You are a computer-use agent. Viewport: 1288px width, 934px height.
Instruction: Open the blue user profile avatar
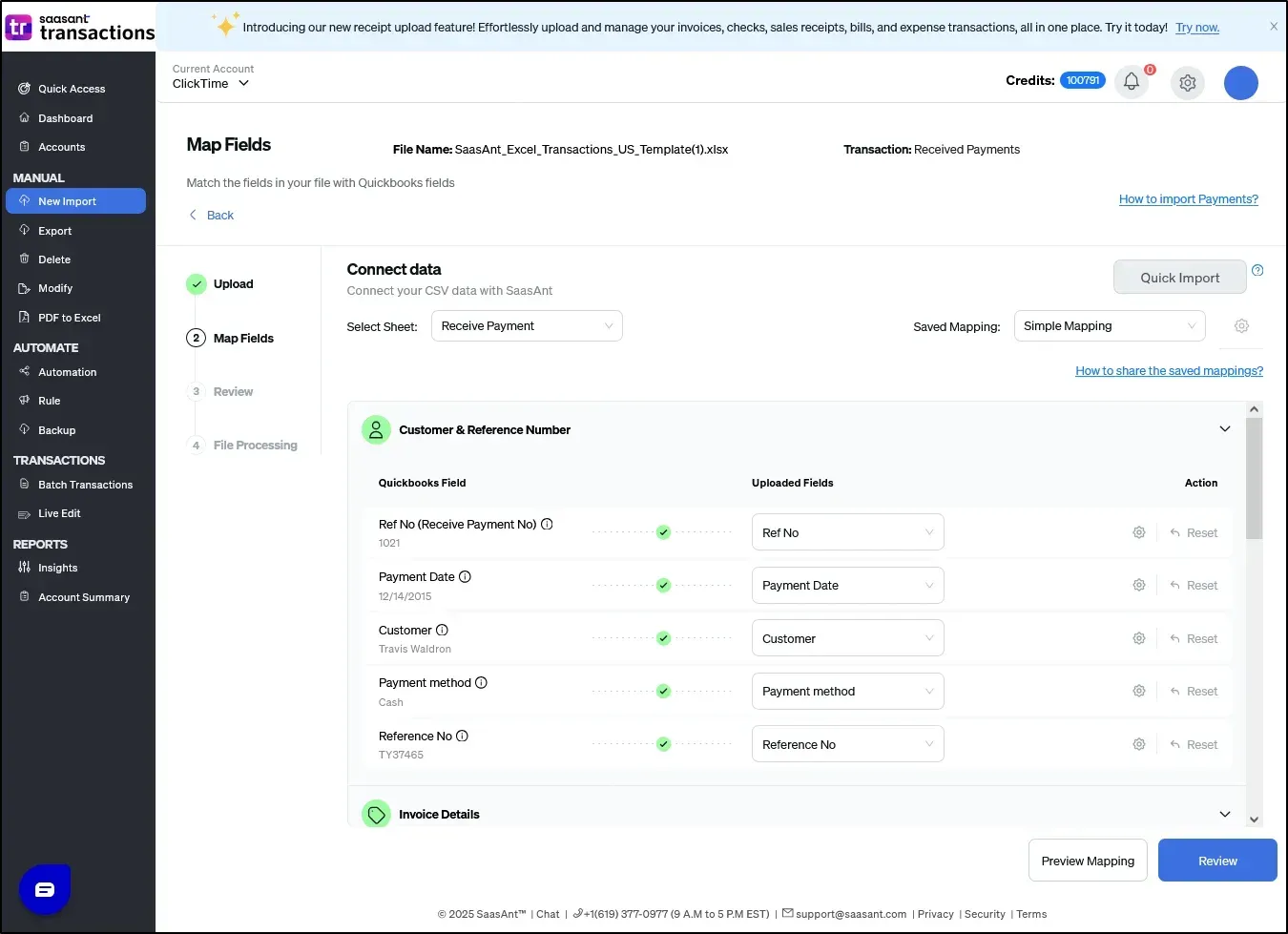[1241, 83]
